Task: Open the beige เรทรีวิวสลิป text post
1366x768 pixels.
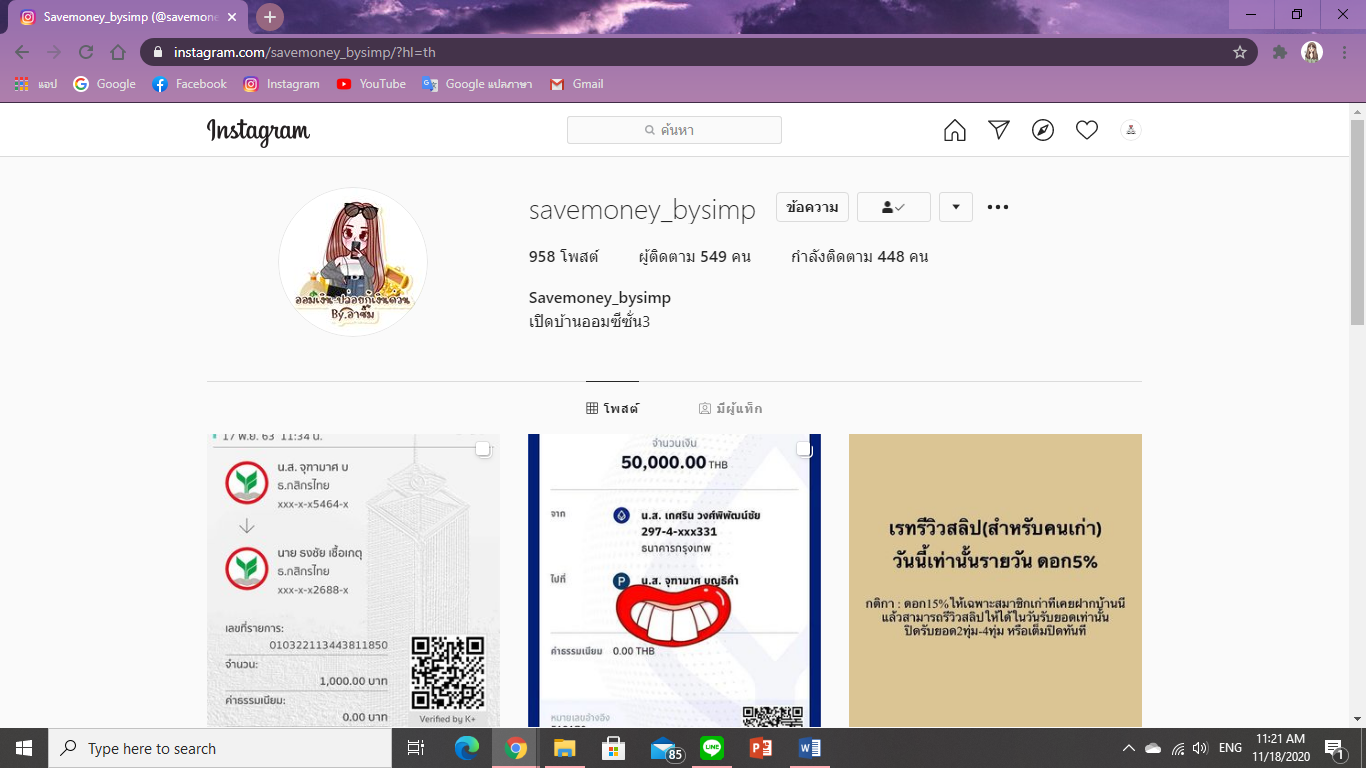Action: click(995, 580)
